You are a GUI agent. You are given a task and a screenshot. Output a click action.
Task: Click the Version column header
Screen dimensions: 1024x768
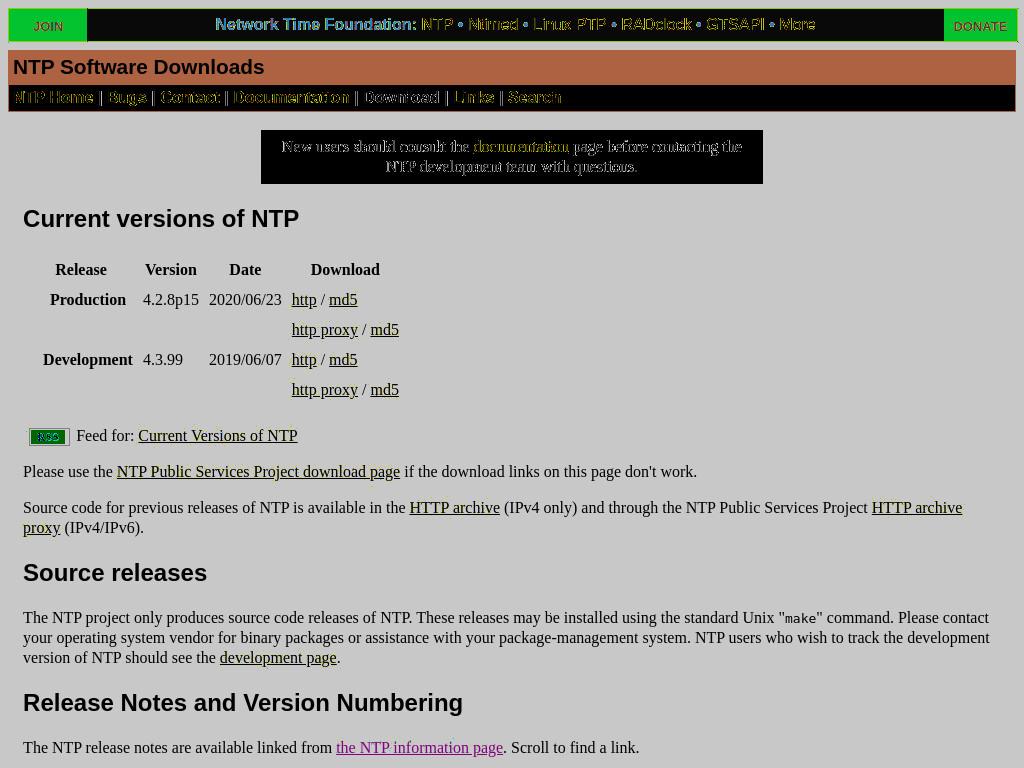(170, 270)
